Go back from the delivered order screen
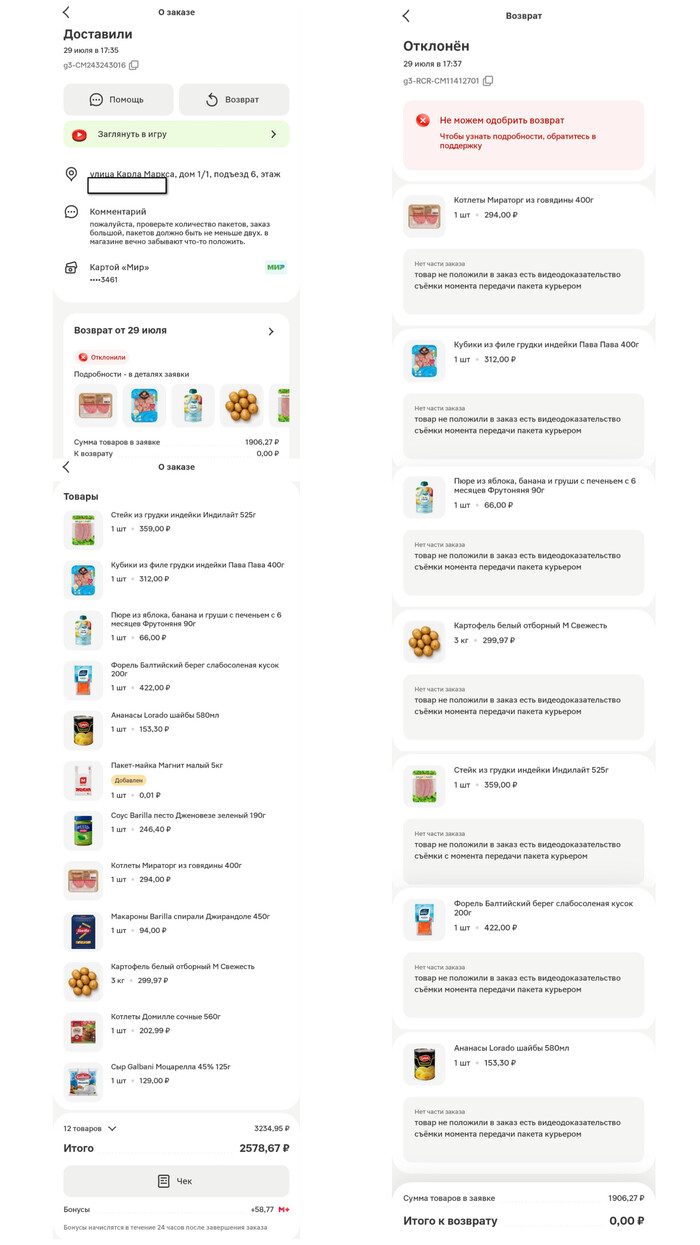 pyautogui.click(x=66, y=12)
